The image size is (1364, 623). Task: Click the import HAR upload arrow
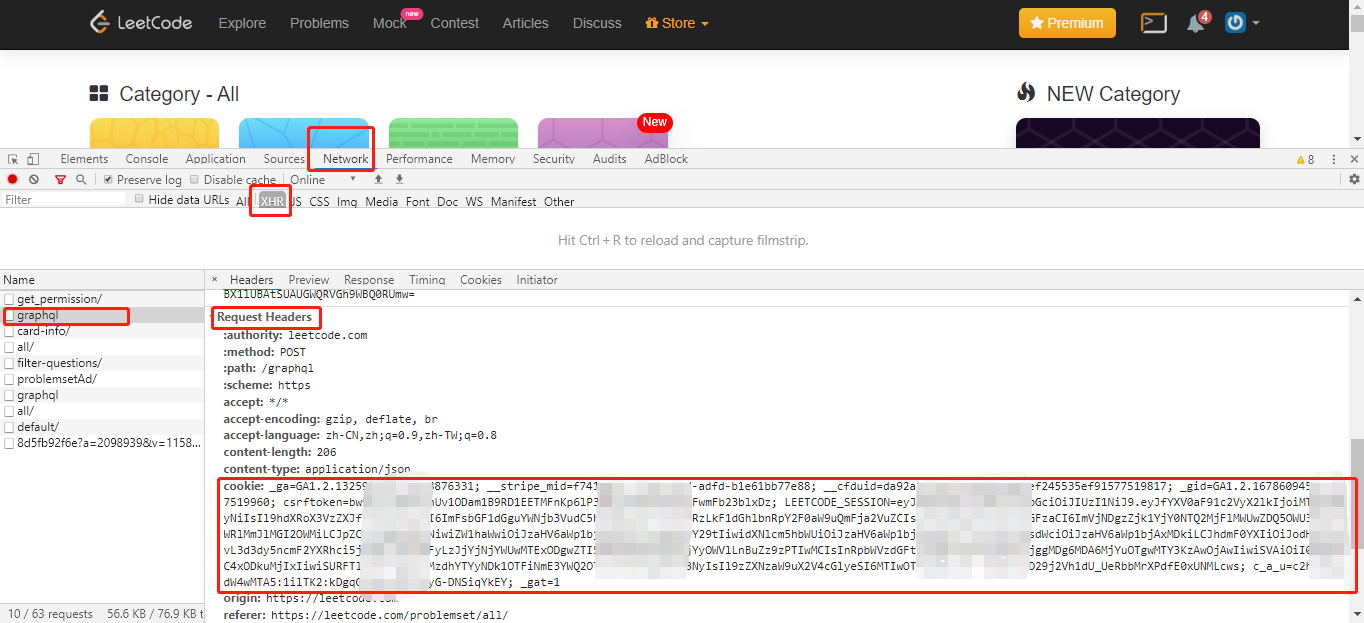click(x=378, y=180)
